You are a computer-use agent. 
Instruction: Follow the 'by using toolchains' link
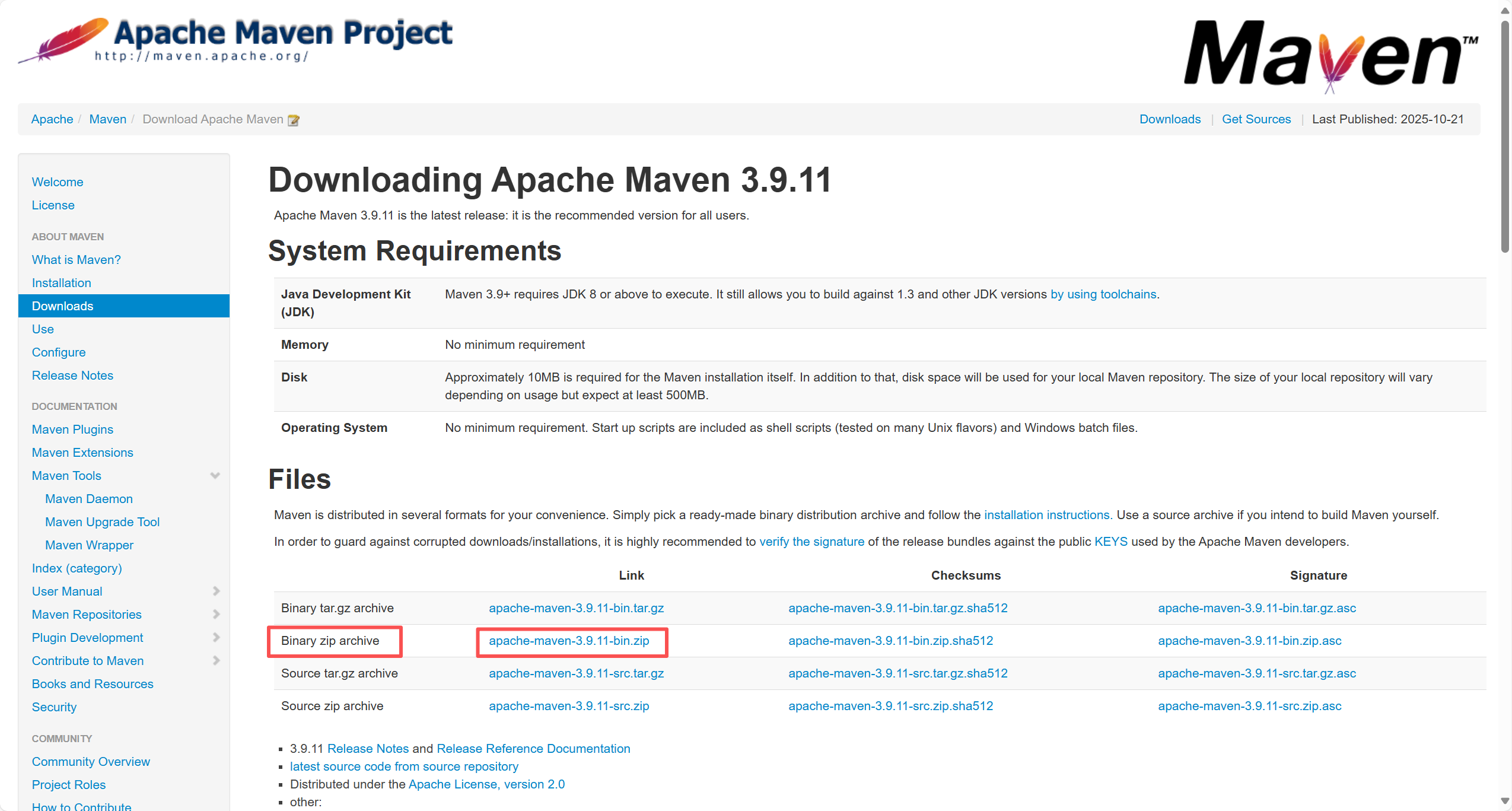(x=1103, y=294)
